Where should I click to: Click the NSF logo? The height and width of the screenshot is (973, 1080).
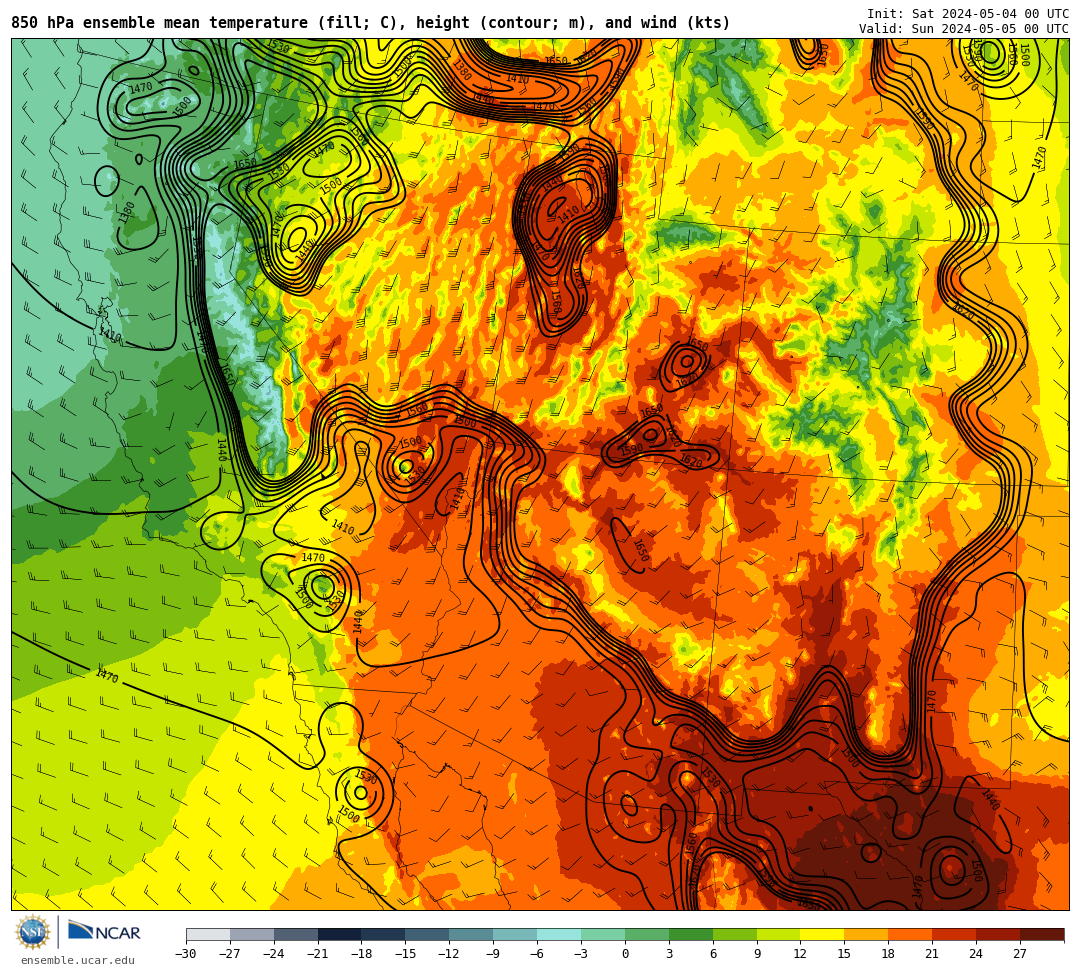click(32, 933)
